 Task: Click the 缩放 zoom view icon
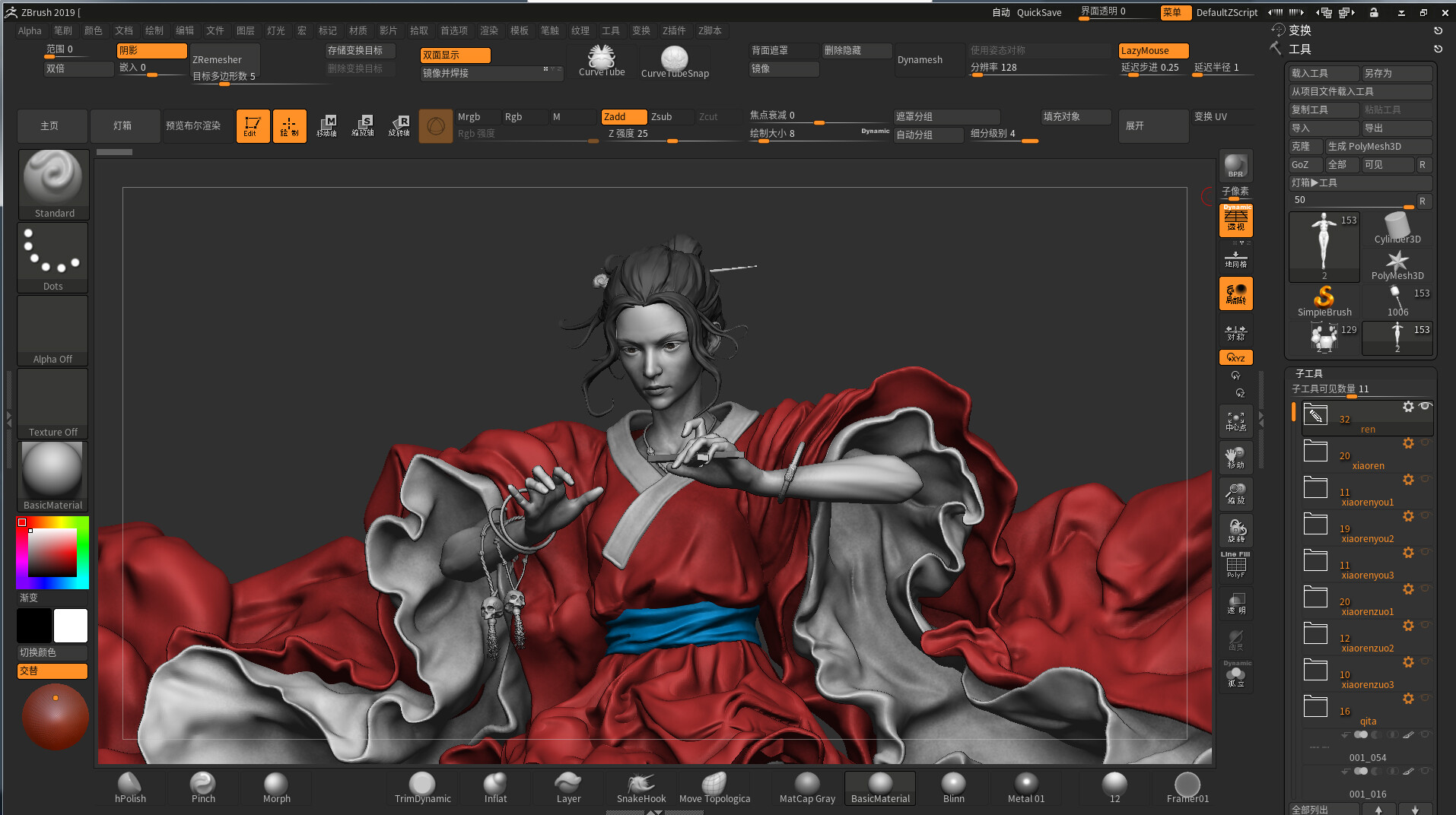click(x=1235, y=494)
